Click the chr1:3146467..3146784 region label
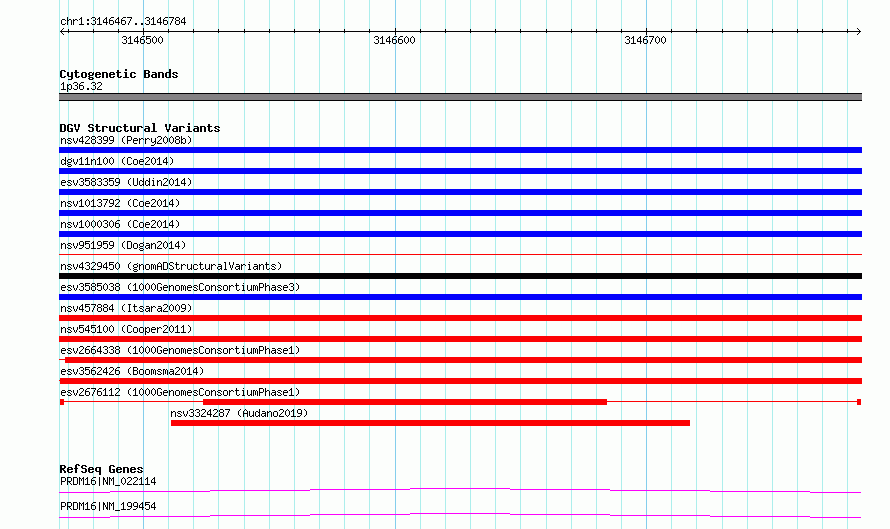The image size is (890, 529). pyautogui.click(x=123, y=21)
